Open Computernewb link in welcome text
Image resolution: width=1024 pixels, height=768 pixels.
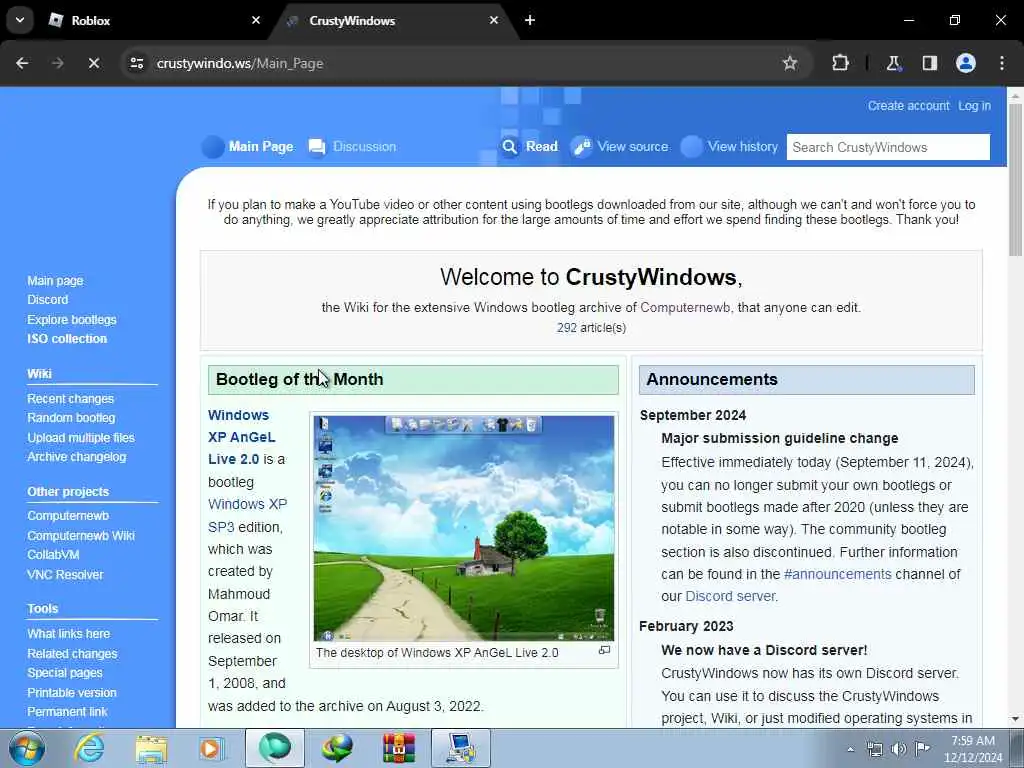click(x=684, y=308)
